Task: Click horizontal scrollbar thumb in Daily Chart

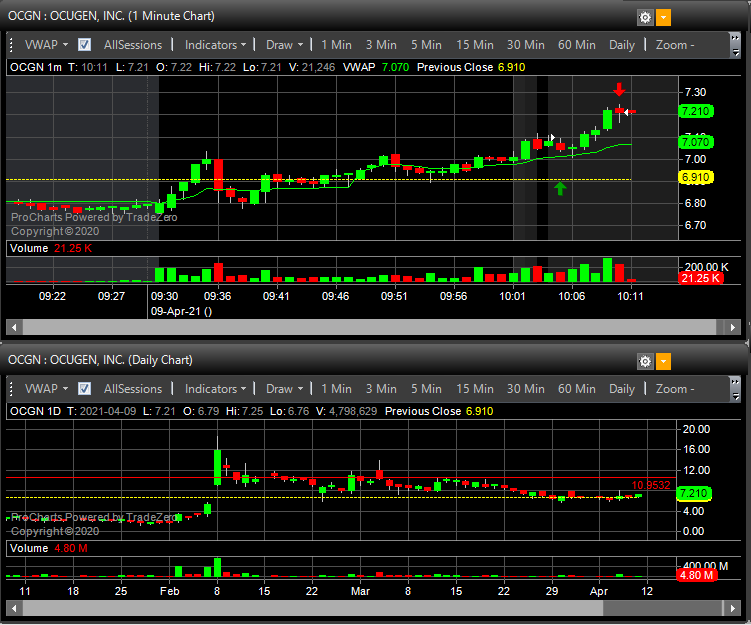Action: pos(313,608)
